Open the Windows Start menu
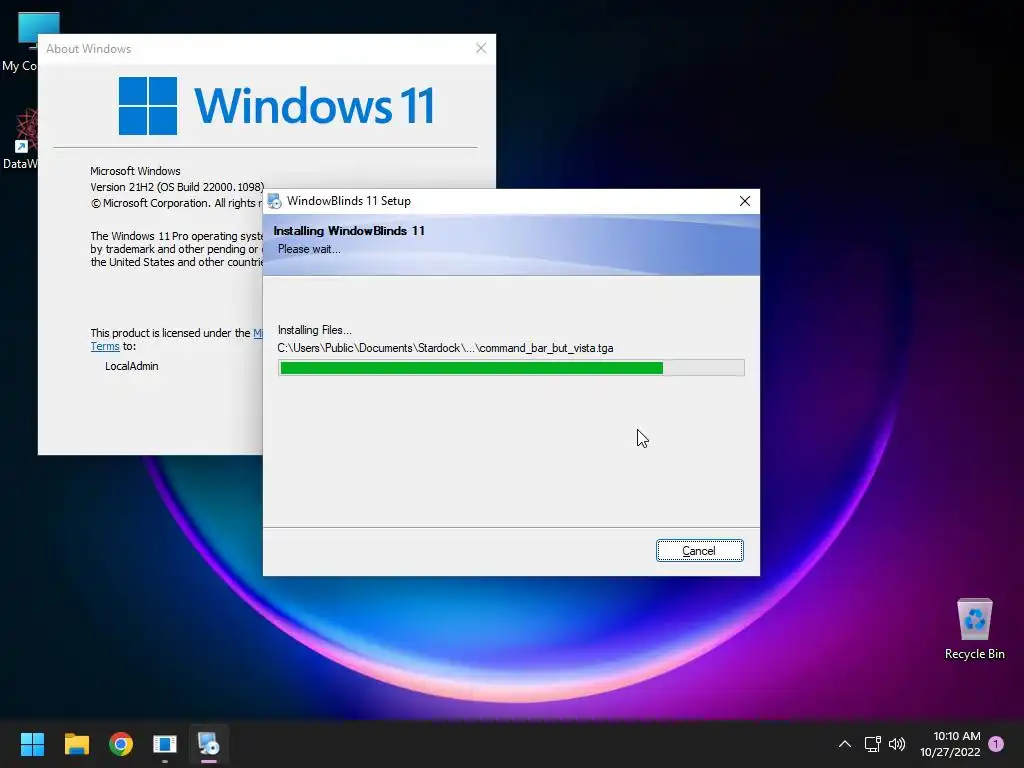The height and width of the screenshot is (768, 1024). coord(32,744)
